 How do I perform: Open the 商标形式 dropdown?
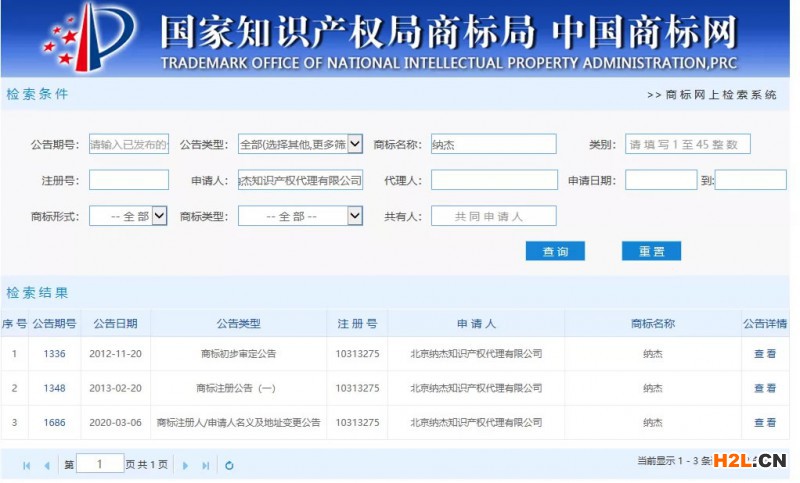pos(128,216)
